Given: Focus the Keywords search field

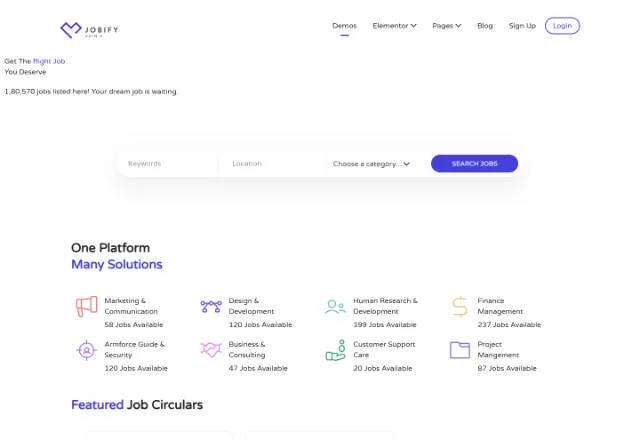Looking at the screenshot, I should pyautogui.click(x=169, y=164).
